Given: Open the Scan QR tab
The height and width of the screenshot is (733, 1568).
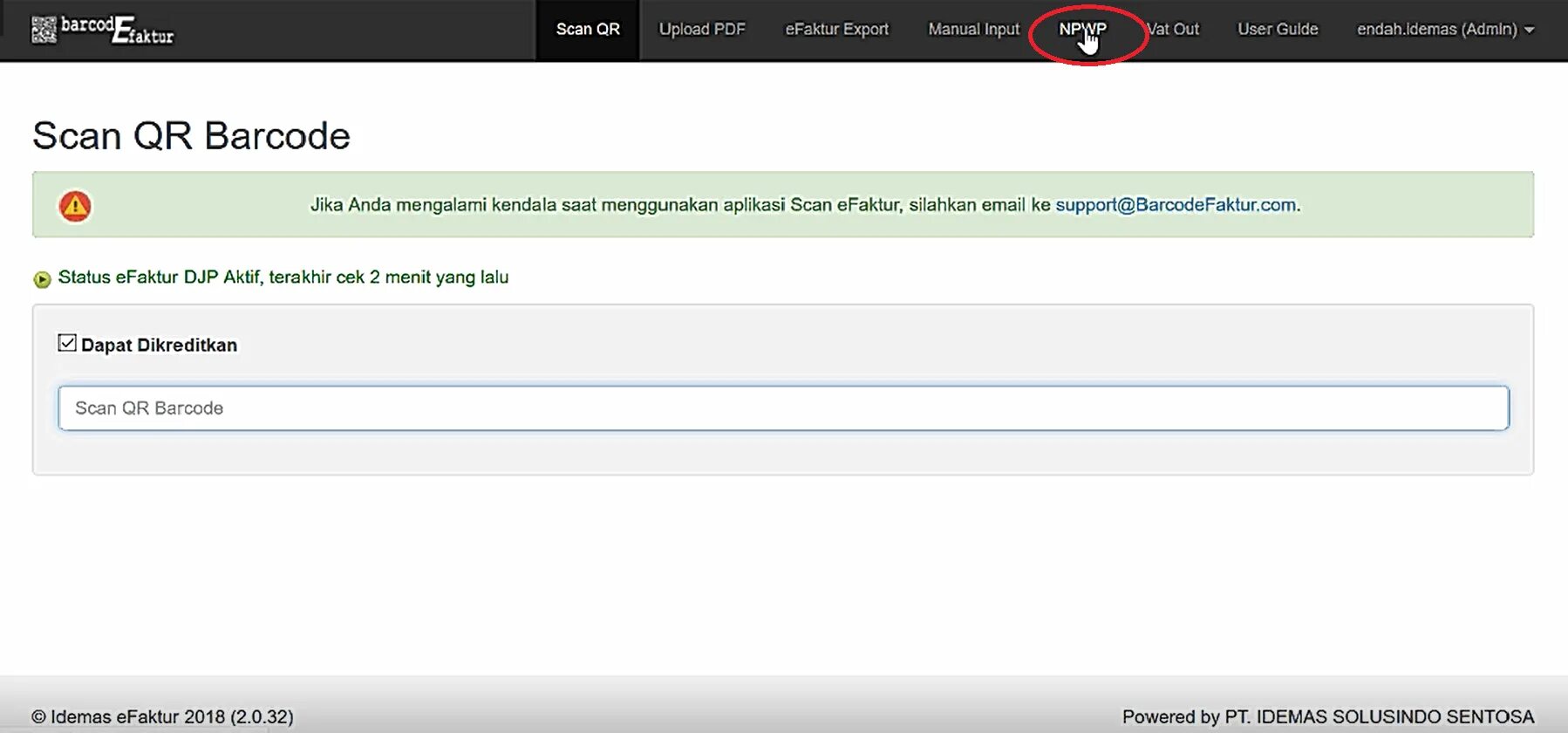Looking at the screenshot, I should (x=588, y=30).
